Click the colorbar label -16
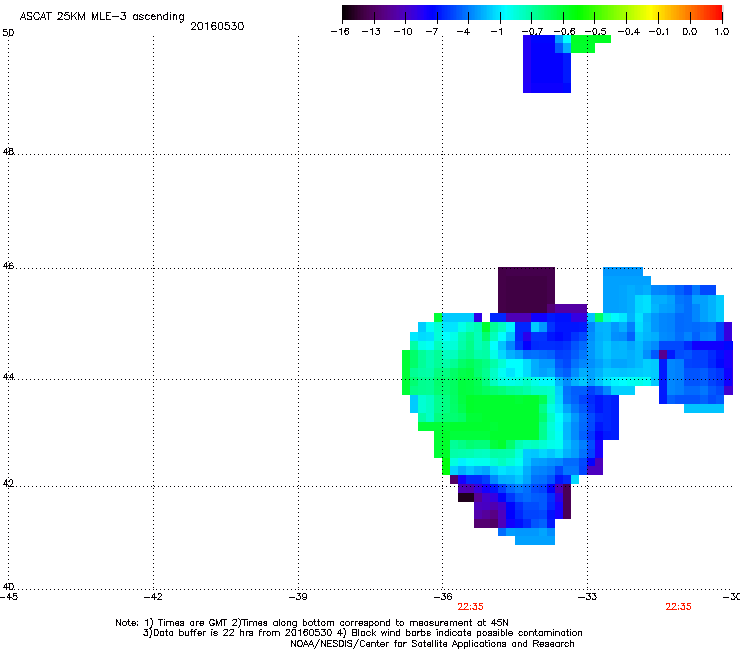Viewport: 740px width, 650px height. pyautogui.click(x=340, y=32)
